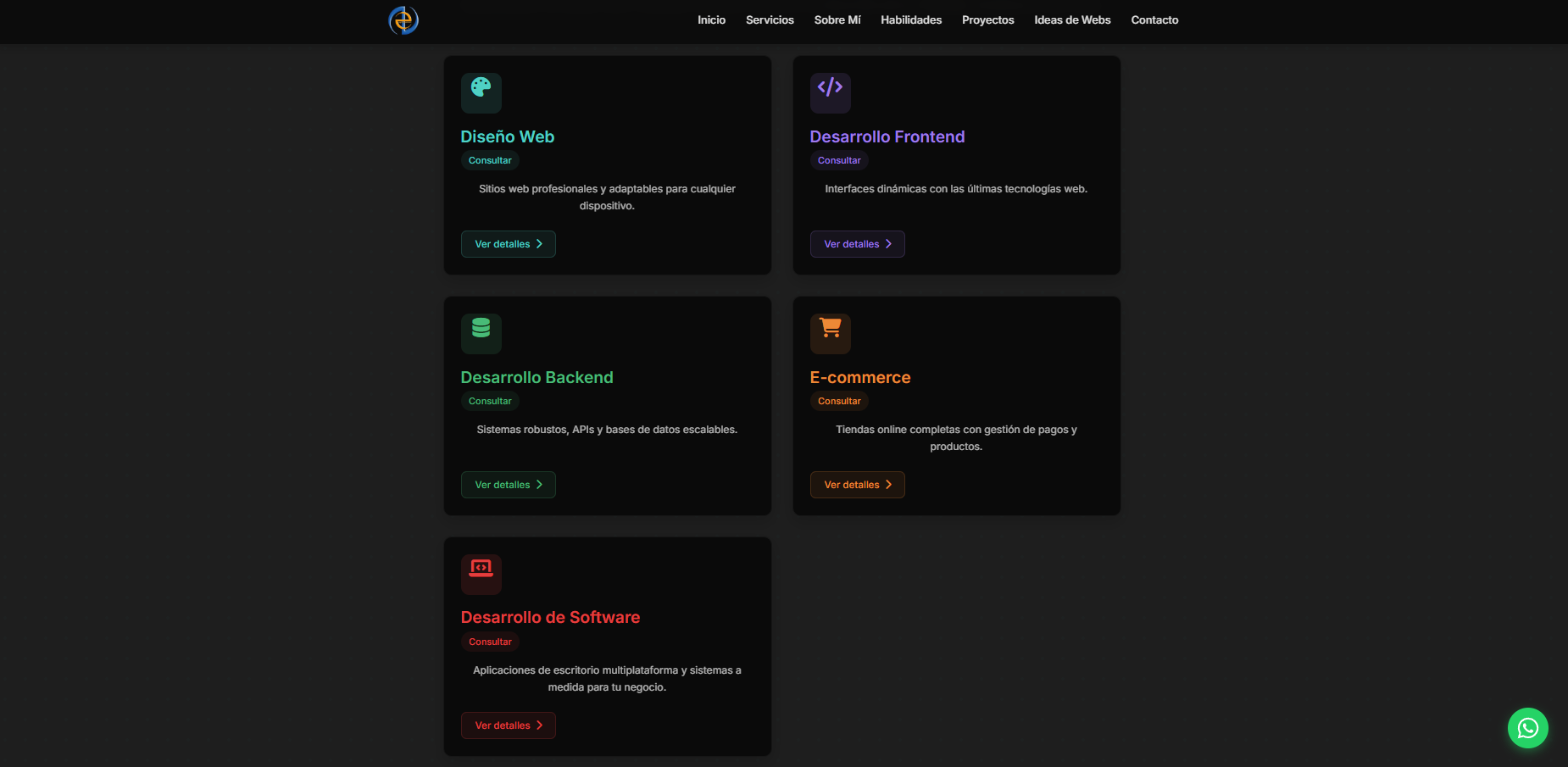Open Ver detalles for Diseño Web

coord(509,244)
